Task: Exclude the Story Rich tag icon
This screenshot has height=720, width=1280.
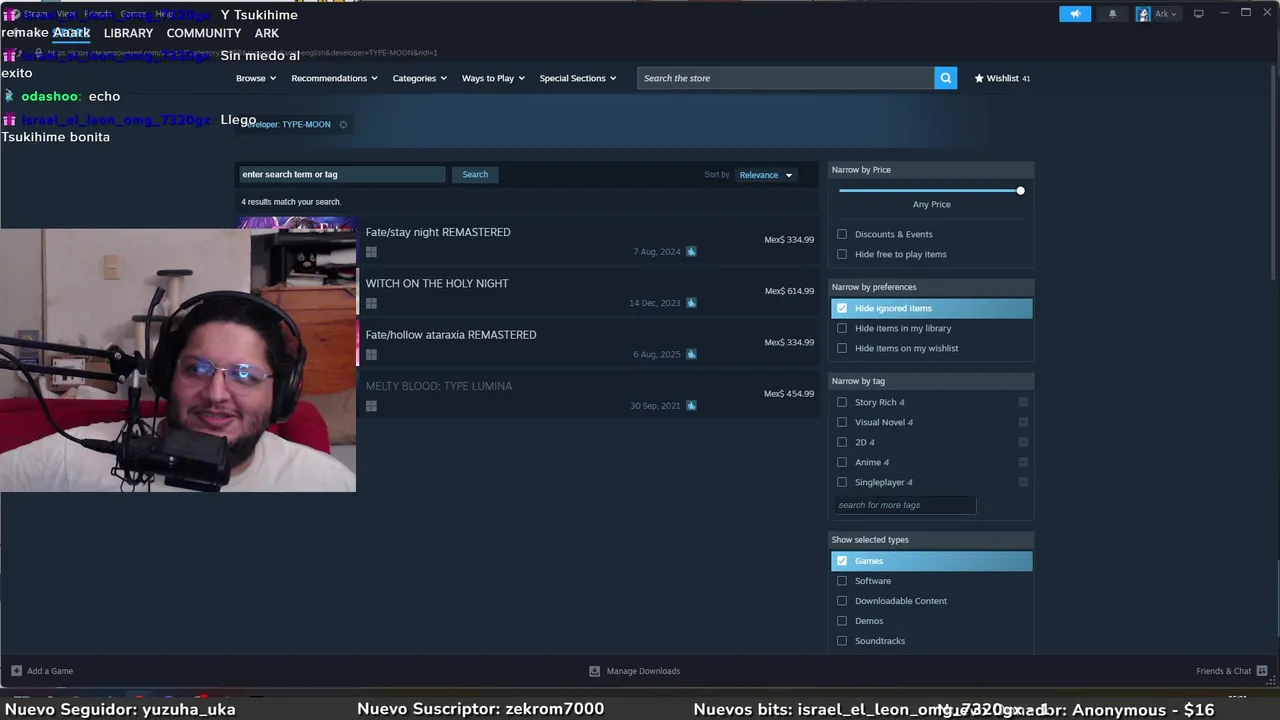Action: click(1023, 402)
